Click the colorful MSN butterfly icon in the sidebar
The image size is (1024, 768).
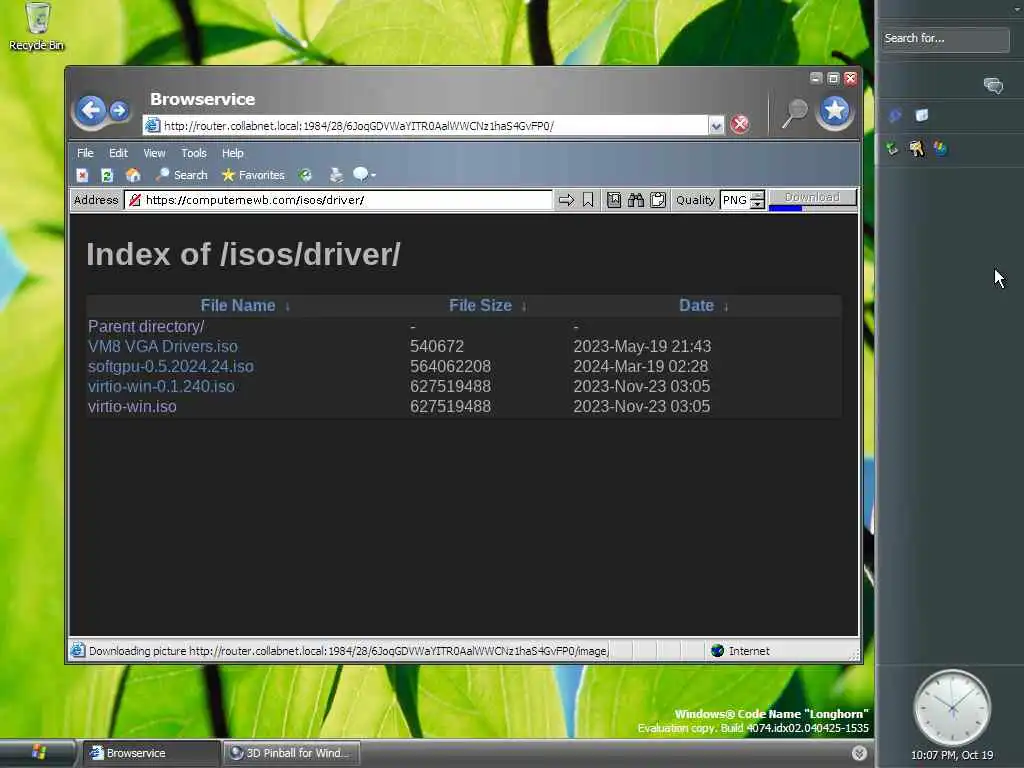tap(940, 148)
